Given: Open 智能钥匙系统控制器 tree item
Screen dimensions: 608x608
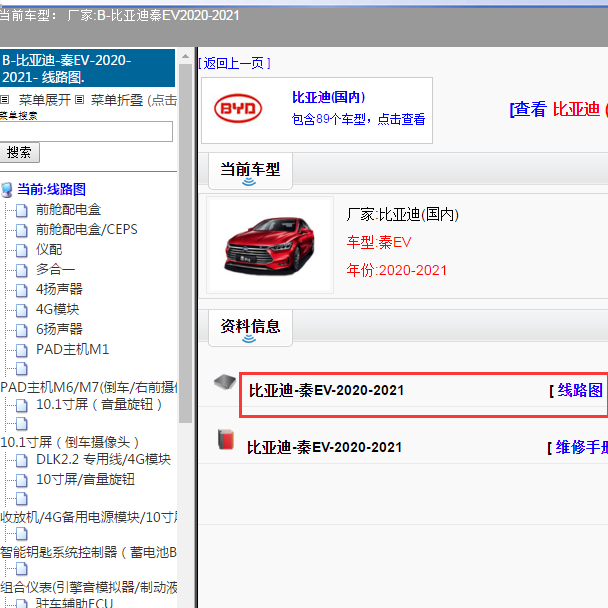Looking at the screenshot, I should 89,552.
